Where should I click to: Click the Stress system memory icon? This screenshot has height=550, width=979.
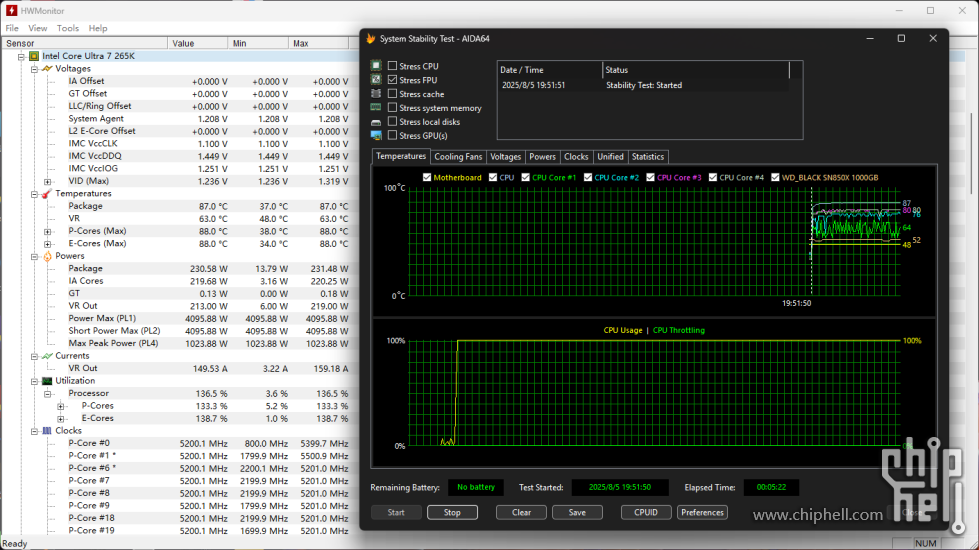point(376,107)
